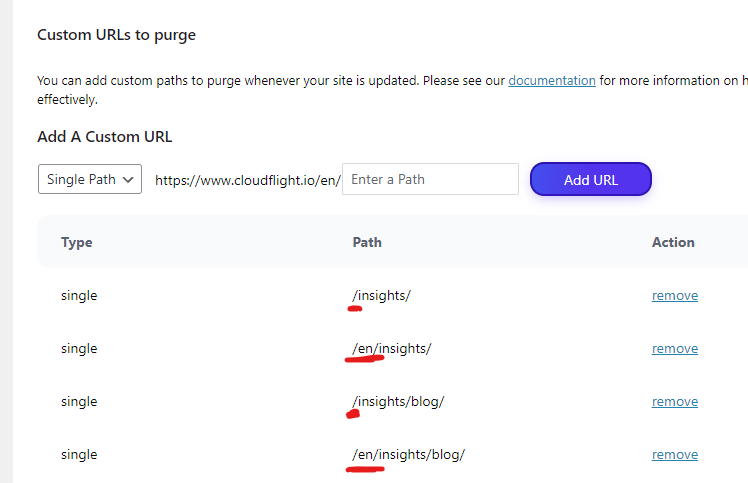Viewport: 748px width, 483px height.
Task: Click the Type column header
Action: [x=77, y=242]
